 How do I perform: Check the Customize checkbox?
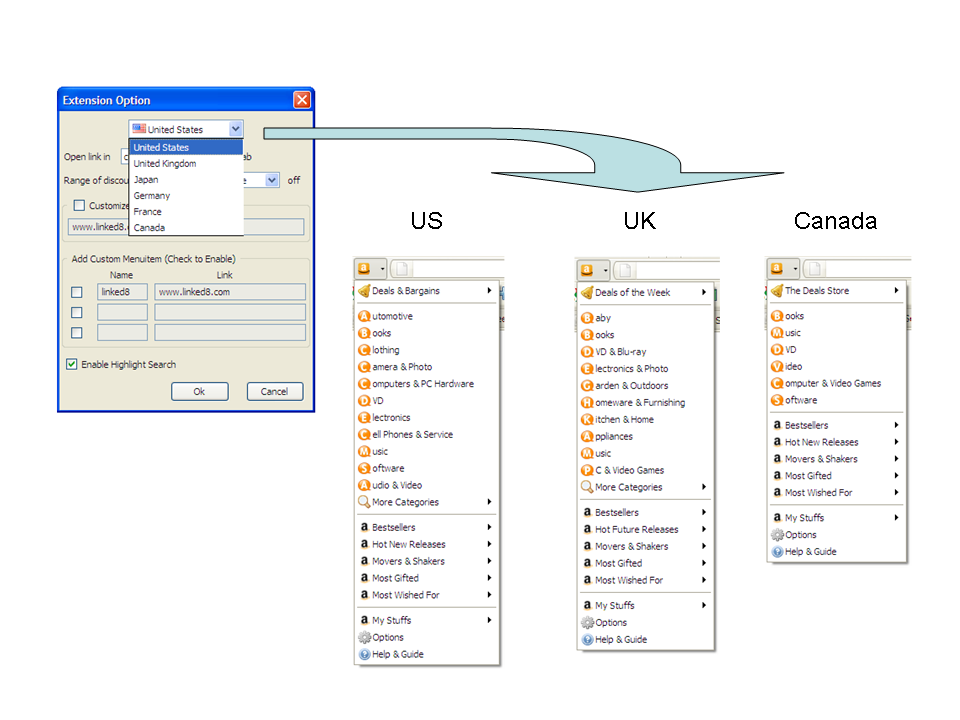tap(80, 206)
